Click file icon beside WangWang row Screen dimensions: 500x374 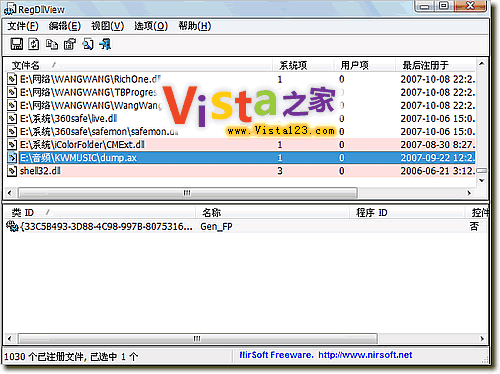click(12, 105)
